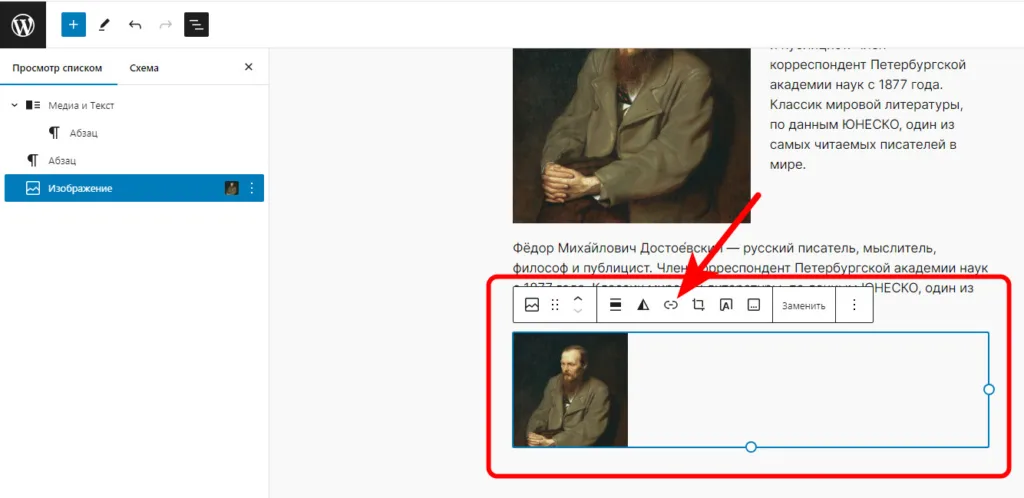Click the add caption icon
1024x498 pixels.
click(x=753, y=305)
